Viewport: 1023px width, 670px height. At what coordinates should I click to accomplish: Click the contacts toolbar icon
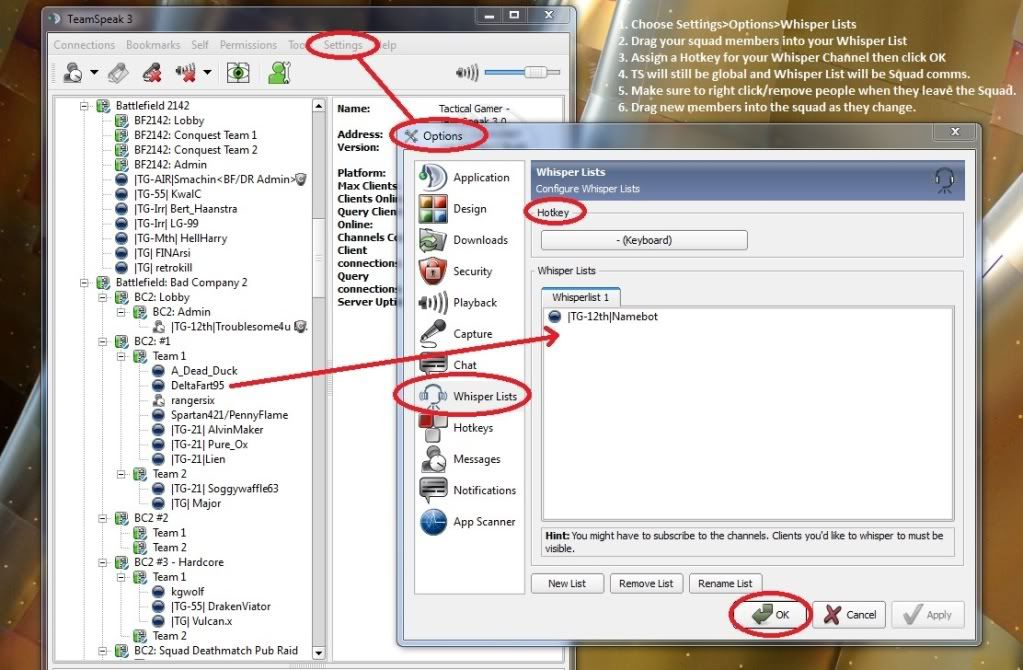[x=279, y=72]
